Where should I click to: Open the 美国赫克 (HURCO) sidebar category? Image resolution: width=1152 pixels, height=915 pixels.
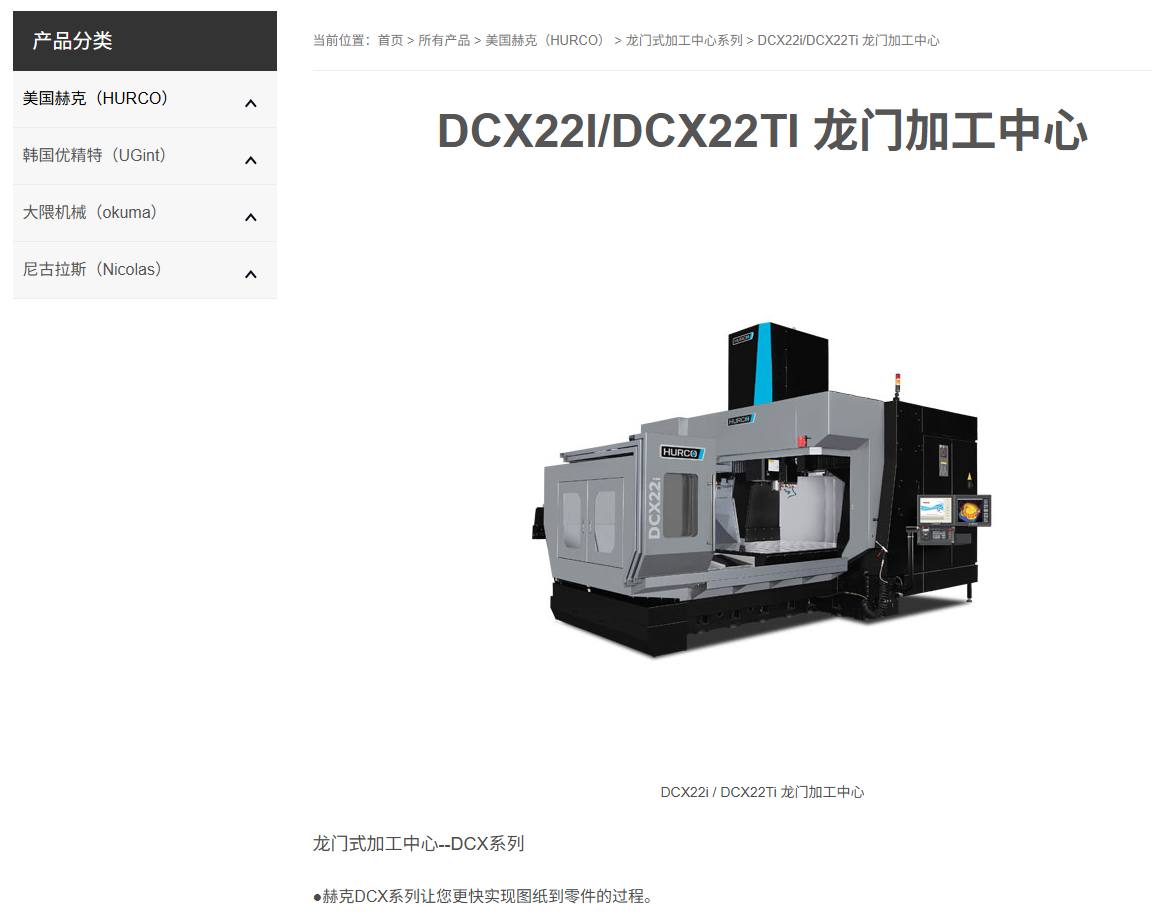tap(96, 98)
